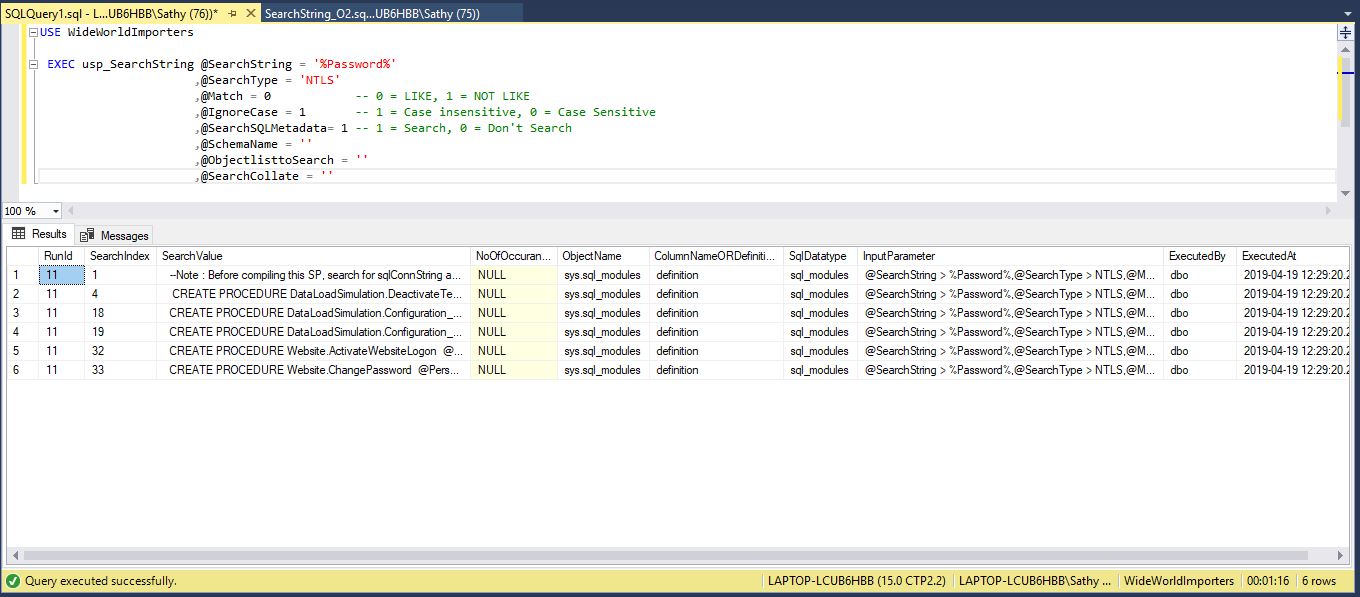This screenshot has width=1360, height=597.
Task: Select the NULL cell in row 1
Action: tap(514, 275)
